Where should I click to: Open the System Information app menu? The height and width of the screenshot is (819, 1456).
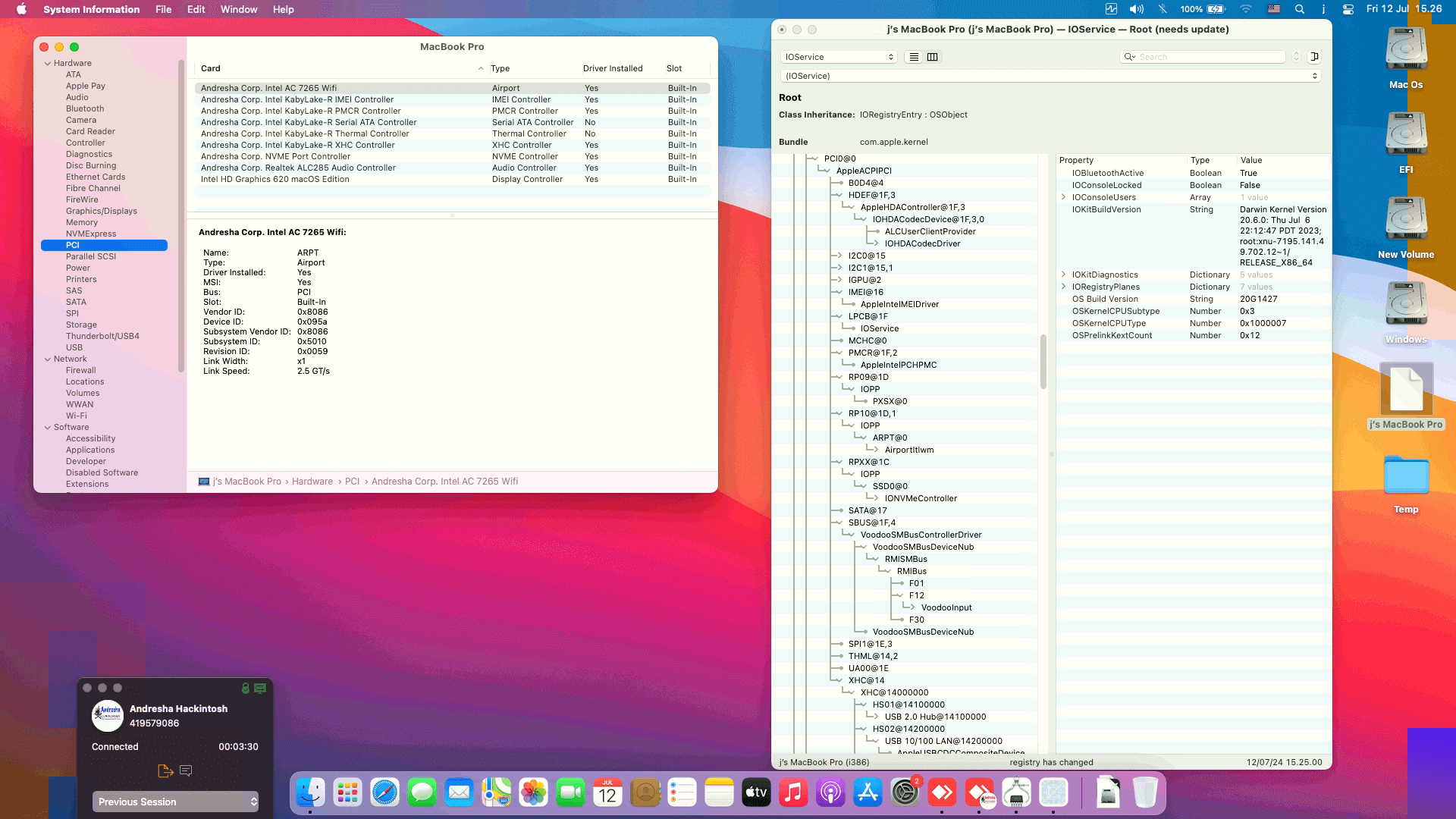click(x=91, y=9)
